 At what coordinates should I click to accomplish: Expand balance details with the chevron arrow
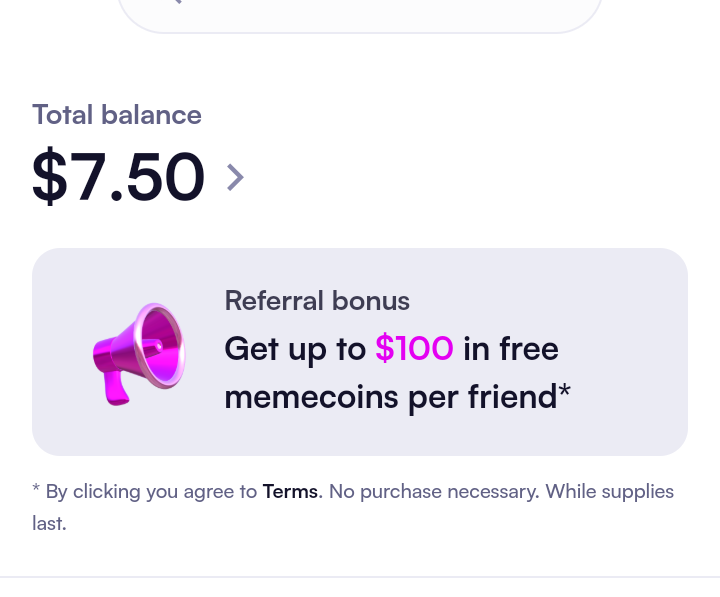tap(235, 178)
